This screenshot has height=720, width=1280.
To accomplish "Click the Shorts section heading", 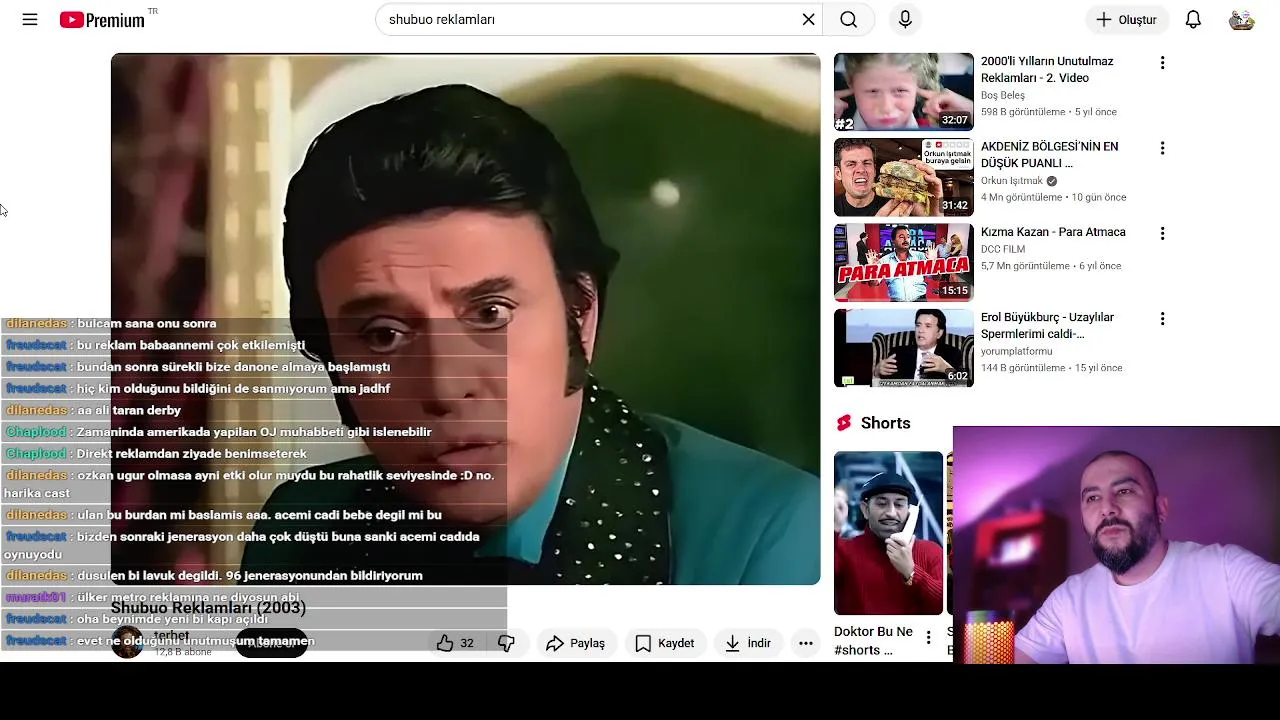I will pyautogui.click(x=886, y=423).
